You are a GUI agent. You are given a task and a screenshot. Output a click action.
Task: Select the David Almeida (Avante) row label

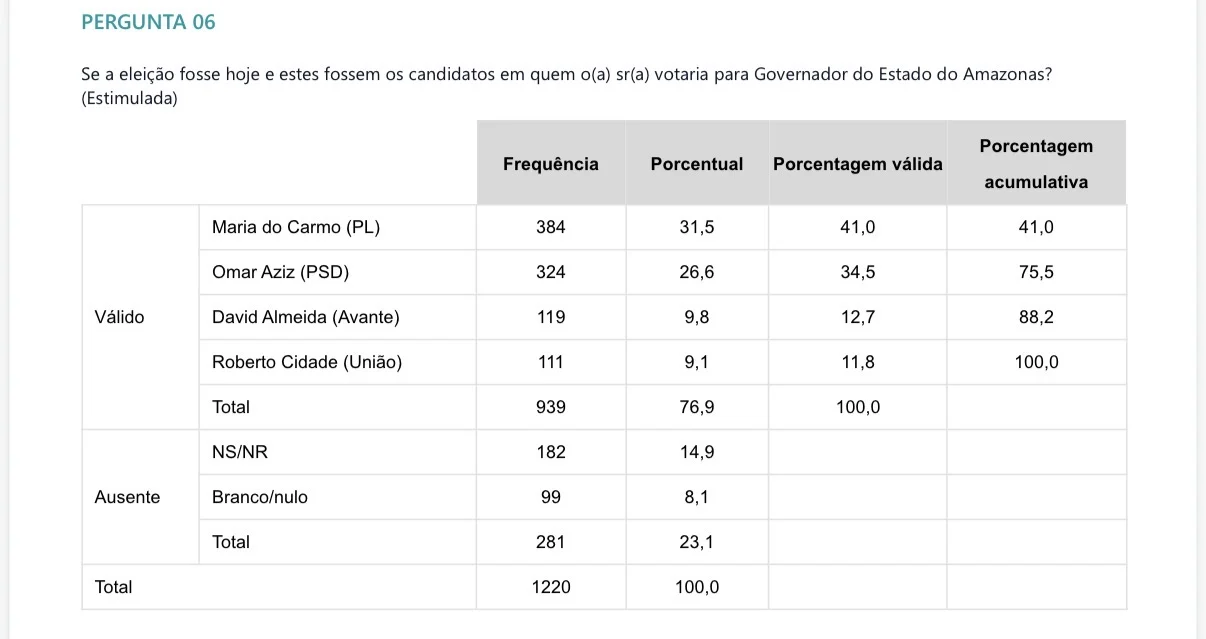305,317
